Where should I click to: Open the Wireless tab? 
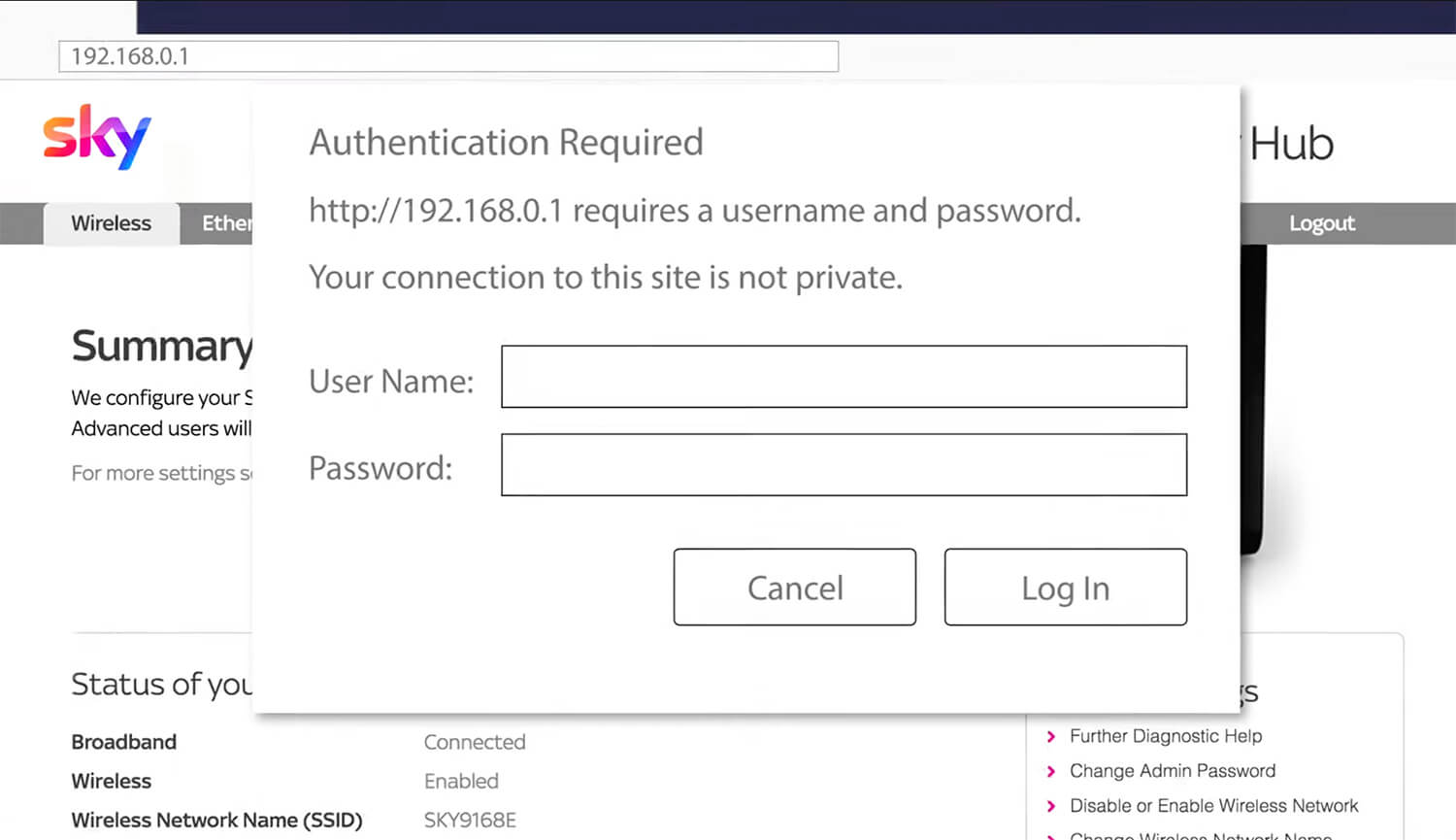[112, 223]
